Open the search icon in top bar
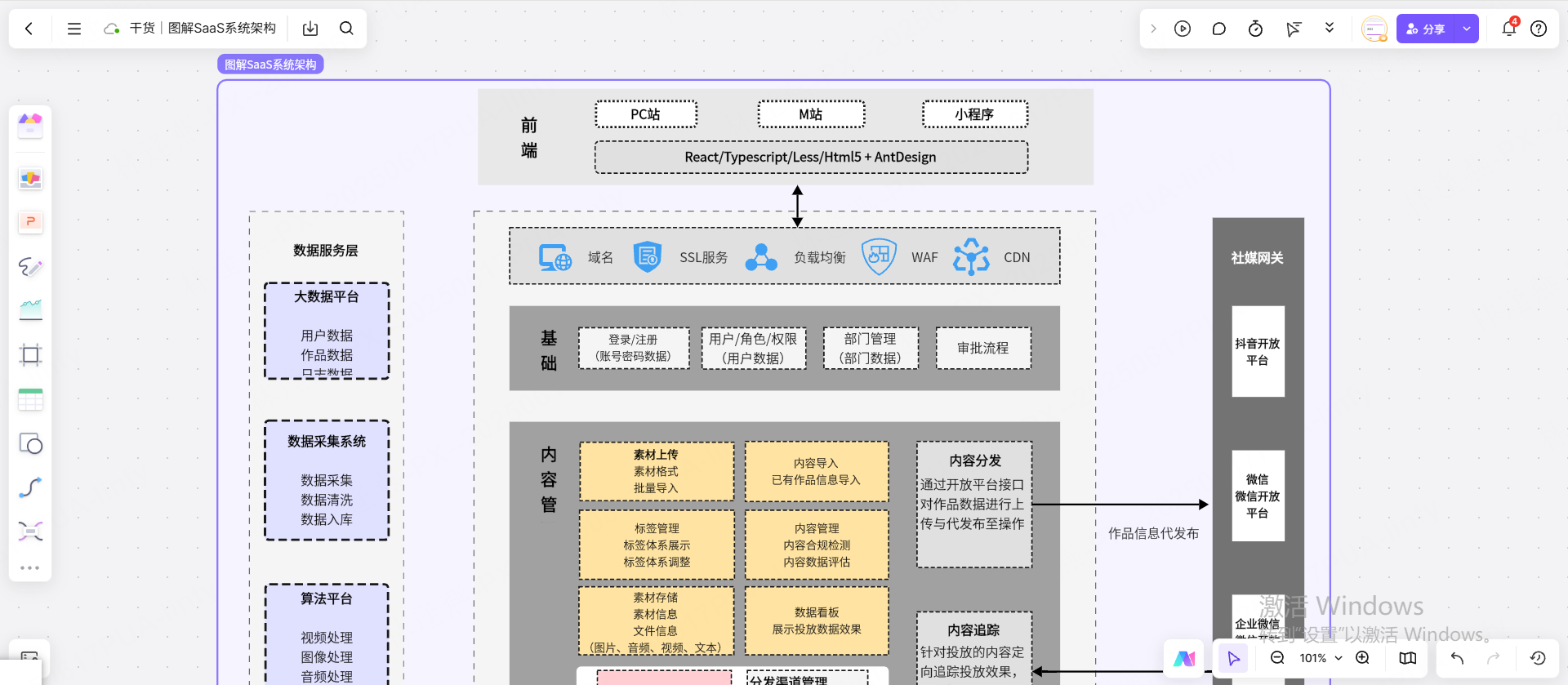Screen dimensions: 1568x685 point(346,29)
